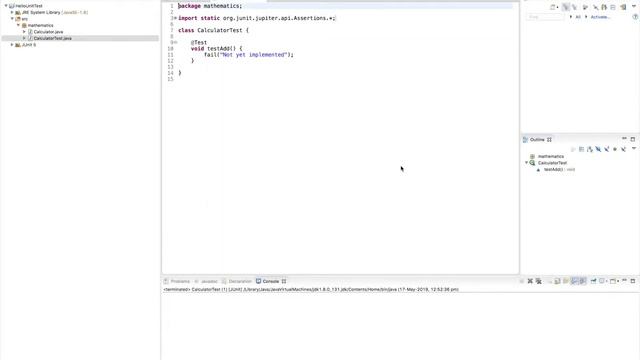Switch to the Javadoc tab
640x360 pixels.
click(206, 281)
